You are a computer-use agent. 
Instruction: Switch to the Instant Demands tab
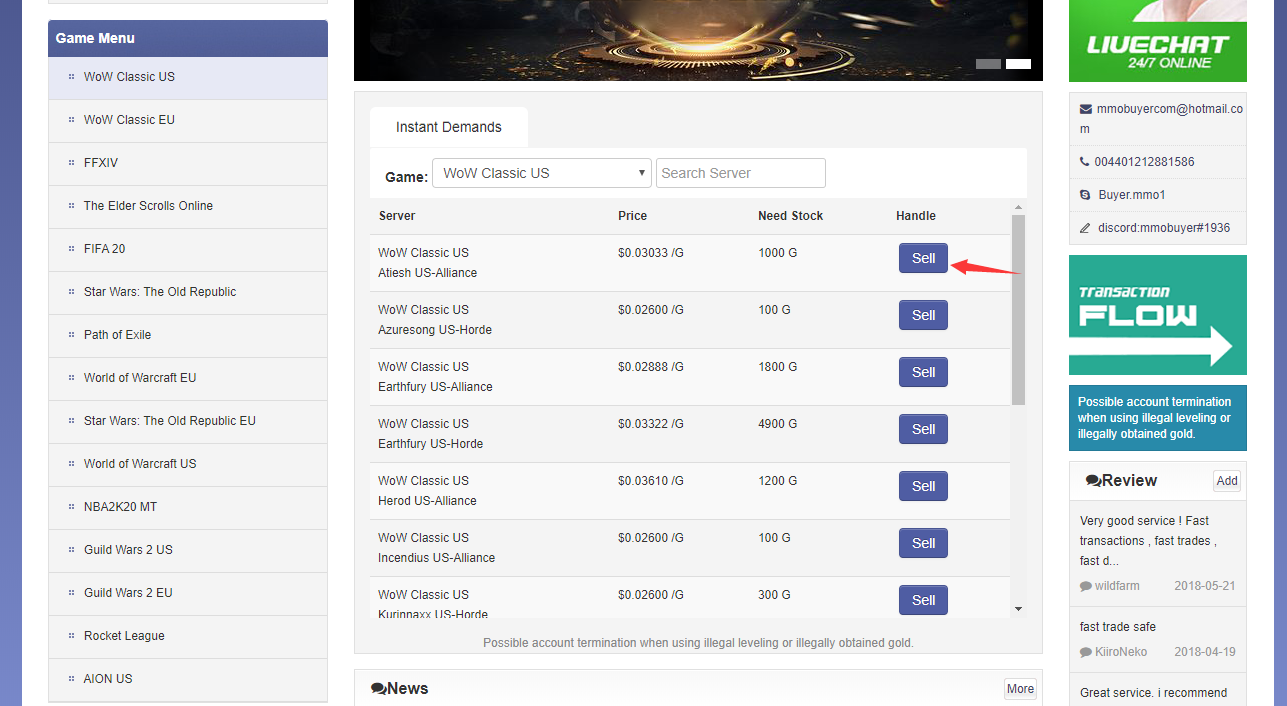point(447,127)
